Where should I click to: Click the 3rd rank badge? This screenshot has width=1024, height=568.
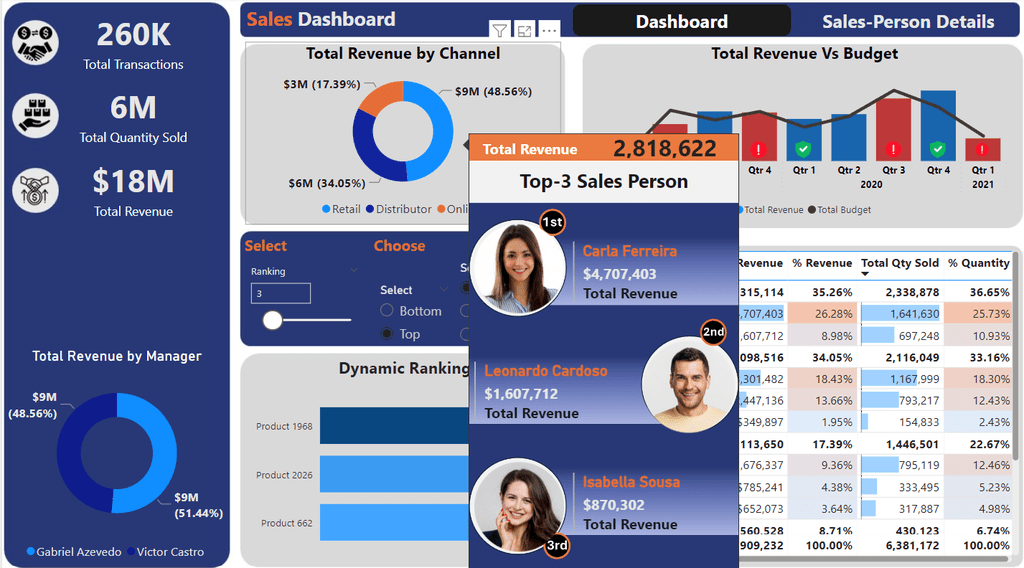click(557, 545)
